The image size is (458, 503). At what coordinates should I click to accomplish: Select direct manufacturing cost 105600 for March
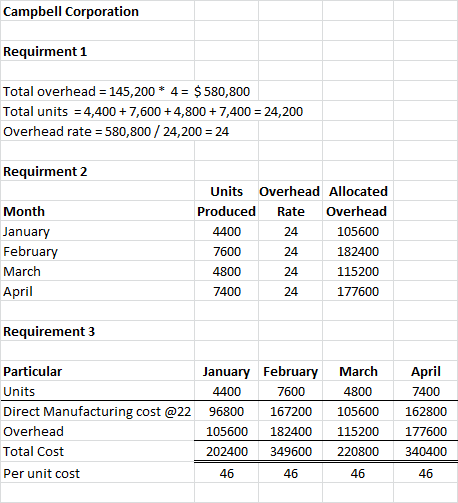pyautogui.click(x=358, y=412)
